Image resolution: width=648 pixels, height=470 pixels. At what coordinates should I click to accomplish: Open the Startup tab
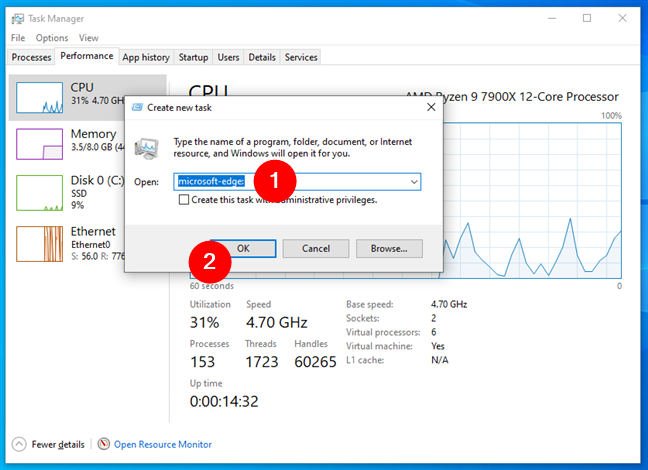click(193, 57)
